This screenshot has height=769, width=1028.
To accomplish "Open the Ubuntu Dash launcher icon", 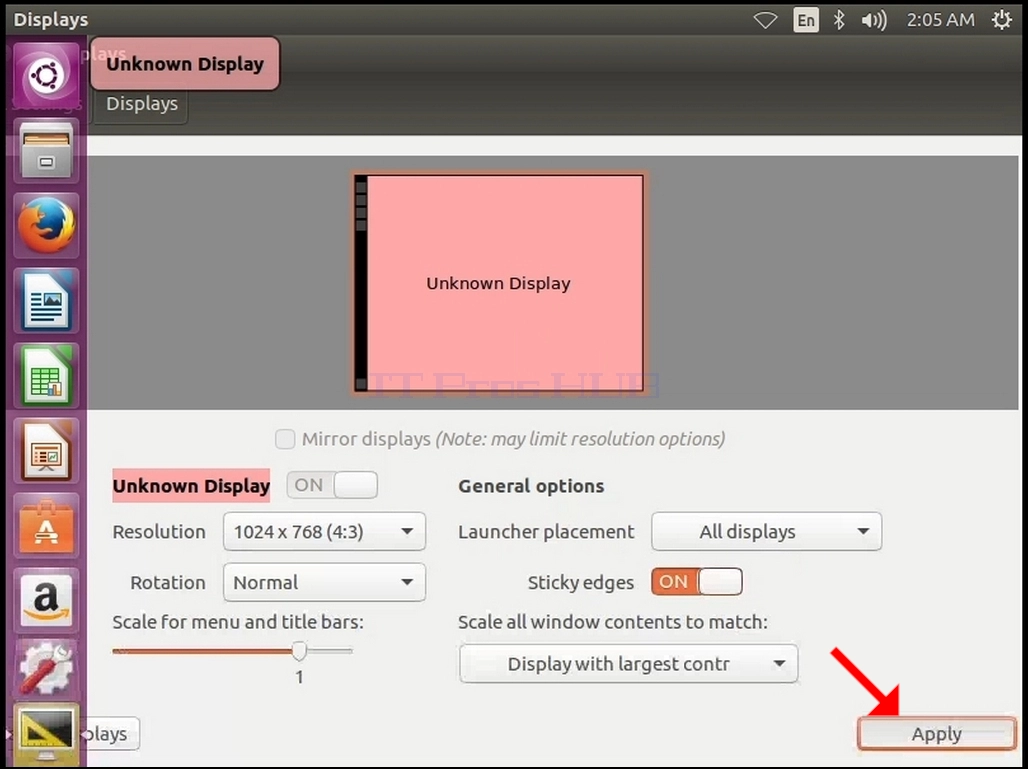I will (x=47, y=76).
